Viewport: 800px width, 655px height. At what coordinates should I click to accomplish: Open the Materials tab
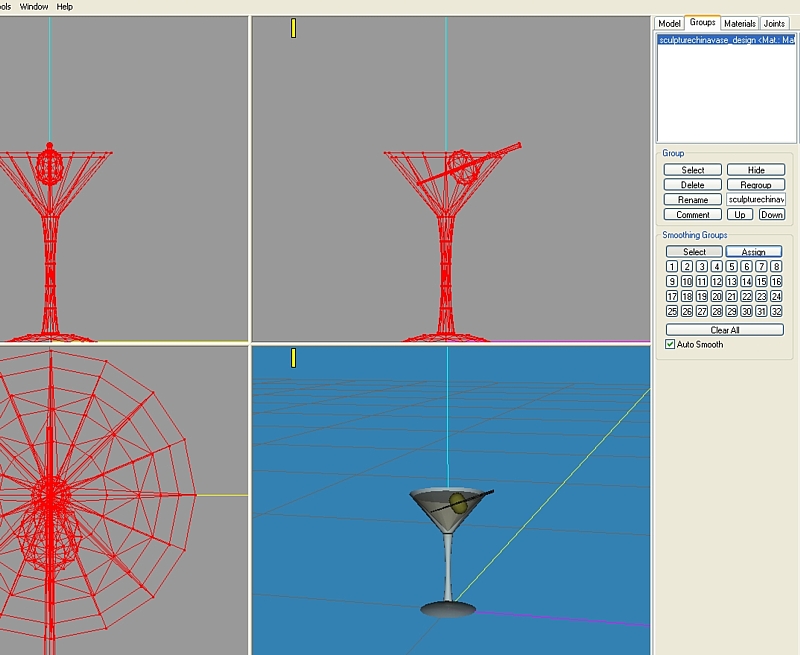pos(739,23)
